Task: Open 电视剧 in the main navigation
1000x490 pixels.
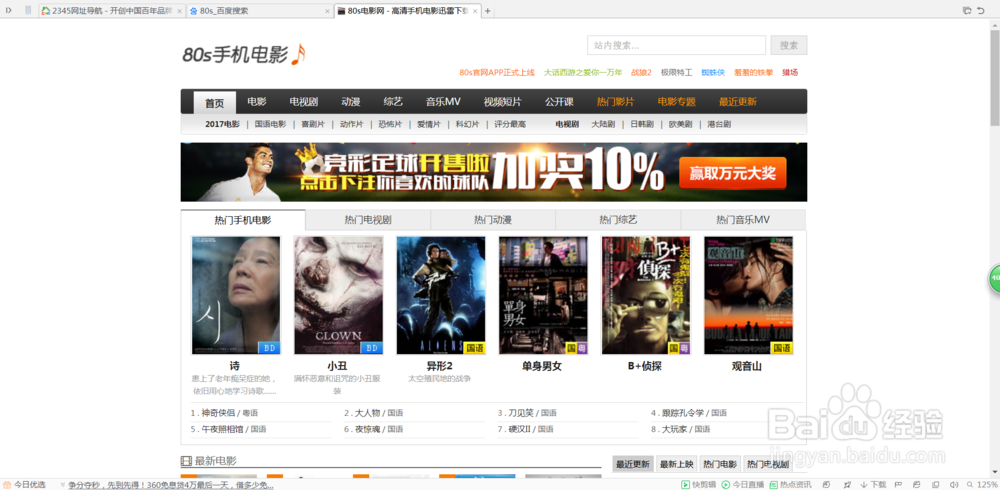Action: coord(304,102)
